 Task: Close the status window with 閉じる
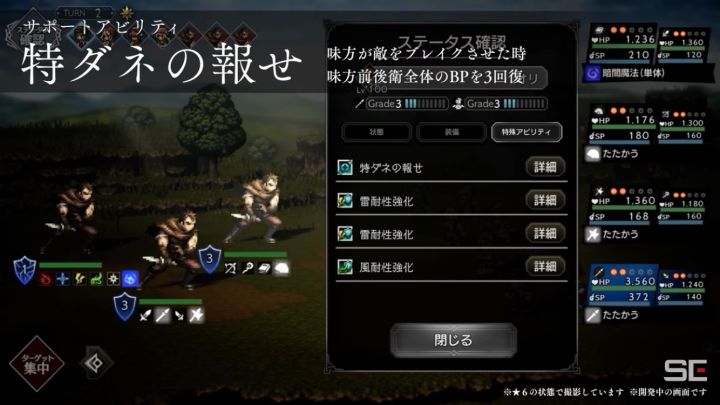click(453, 340)
